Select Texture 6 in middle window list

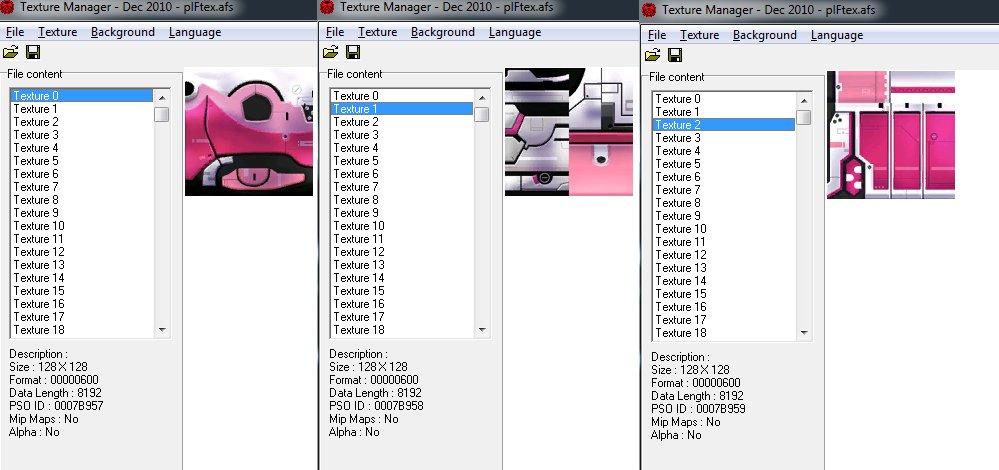[x=402, y=173]
